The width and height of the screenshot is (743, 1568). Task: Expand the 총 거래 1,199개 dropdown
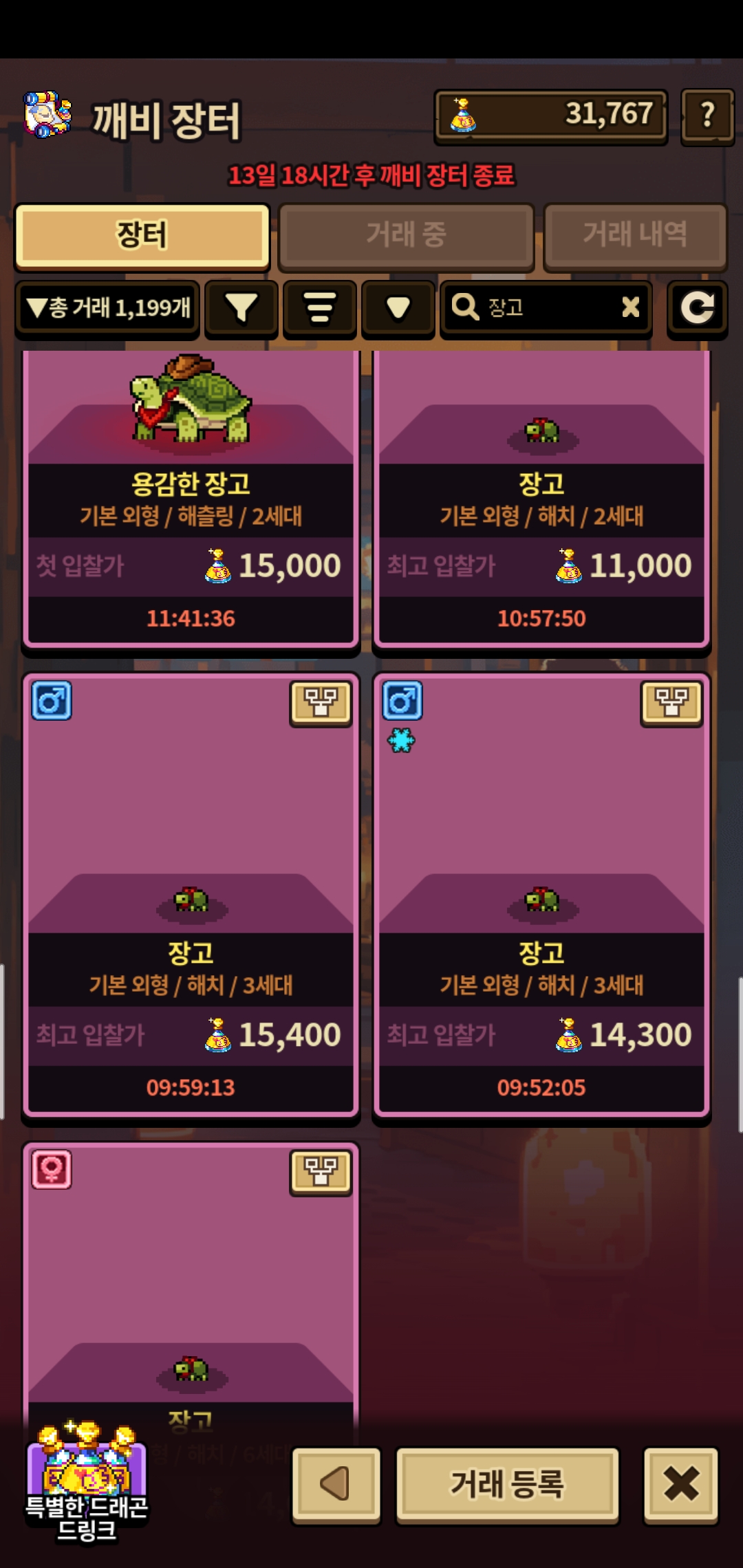pos(107,309)
